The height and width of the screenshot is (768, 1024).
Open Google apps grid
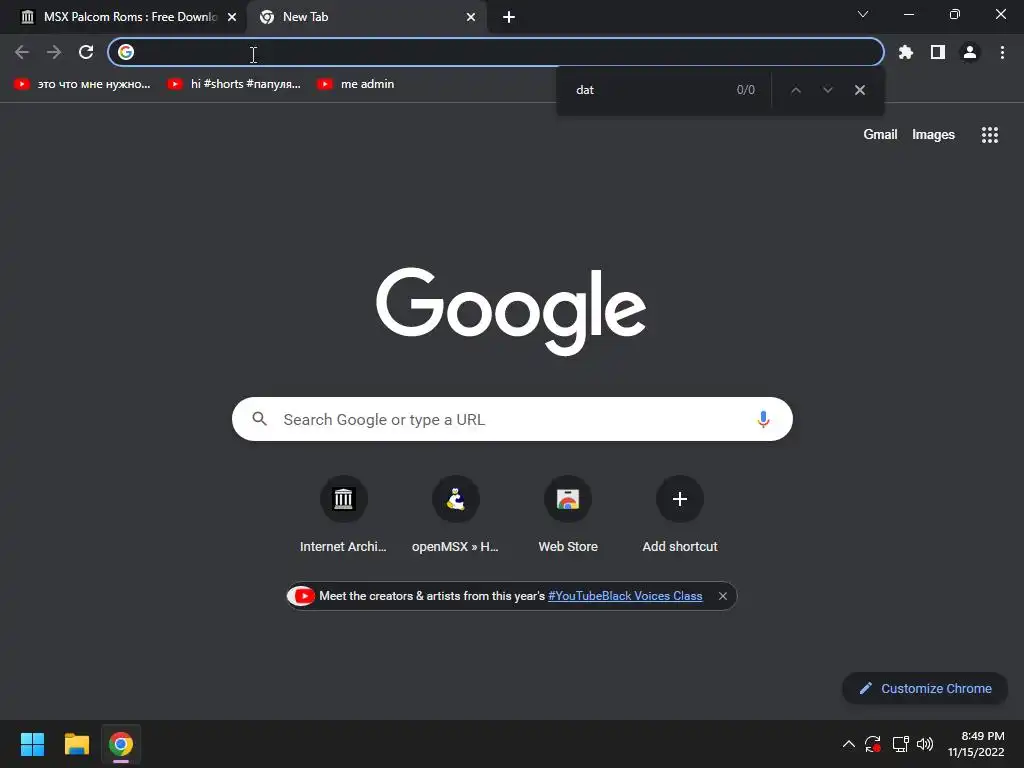[990, 135]
